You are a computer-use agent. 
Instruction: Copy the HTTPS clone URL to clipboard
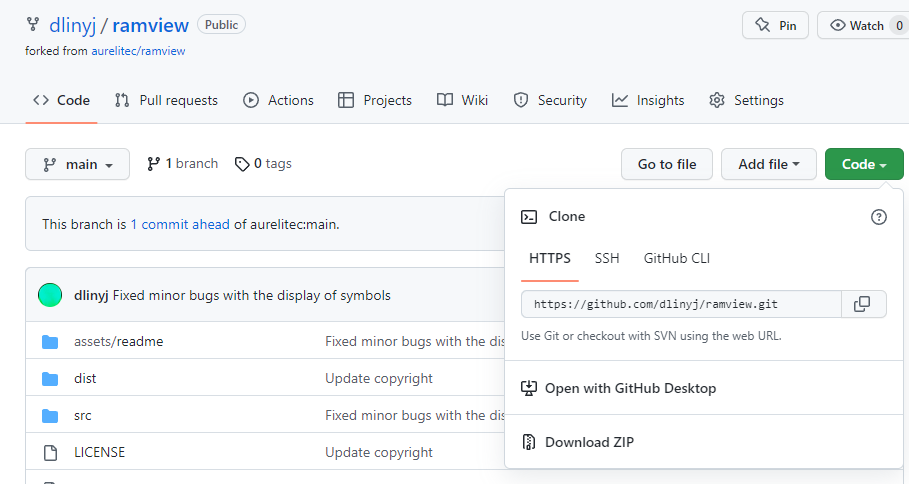pos(863,304)
